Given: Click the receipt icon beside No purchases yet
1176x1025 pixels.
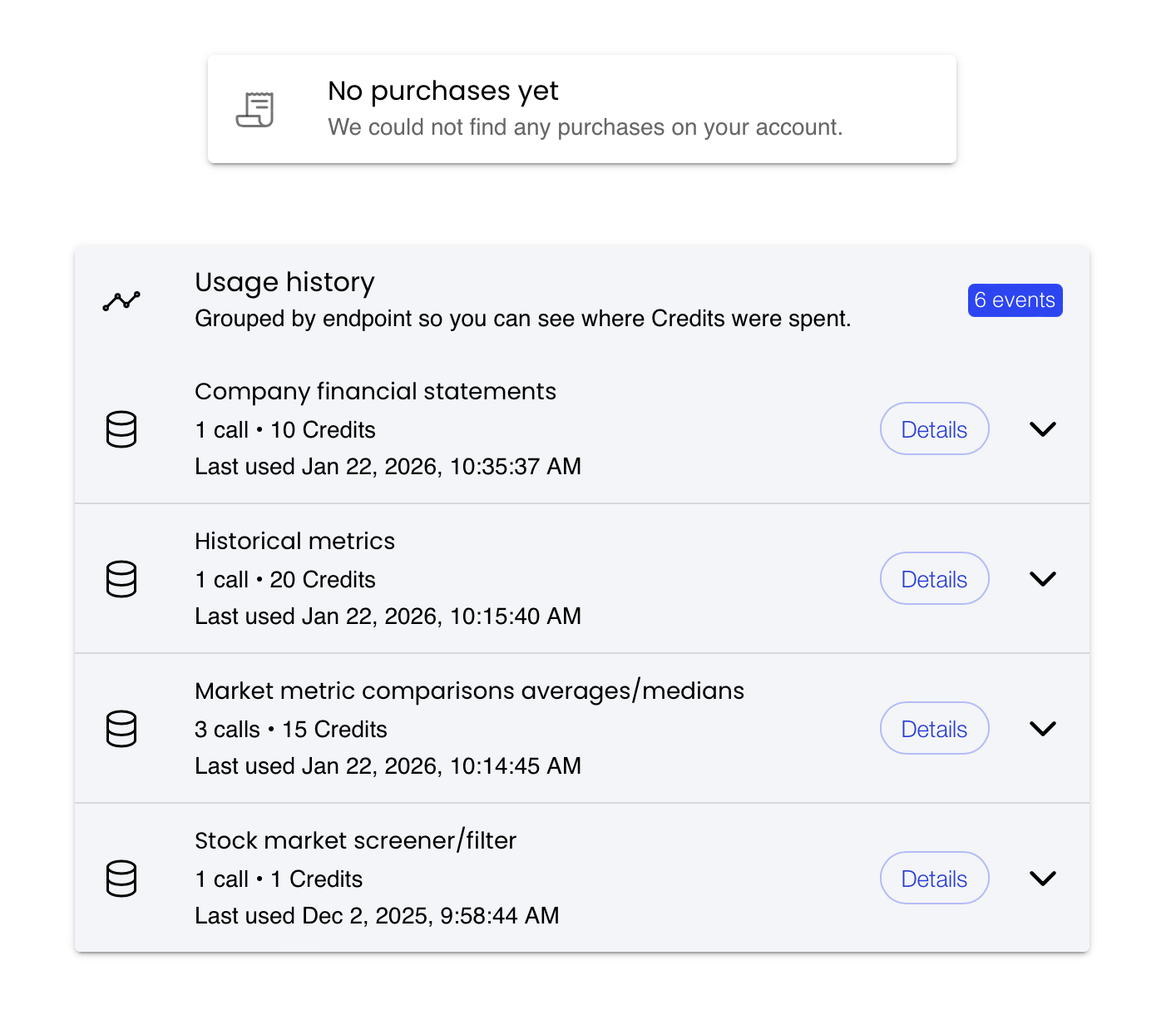Looking at the screenshot, I should pos(254,109).
